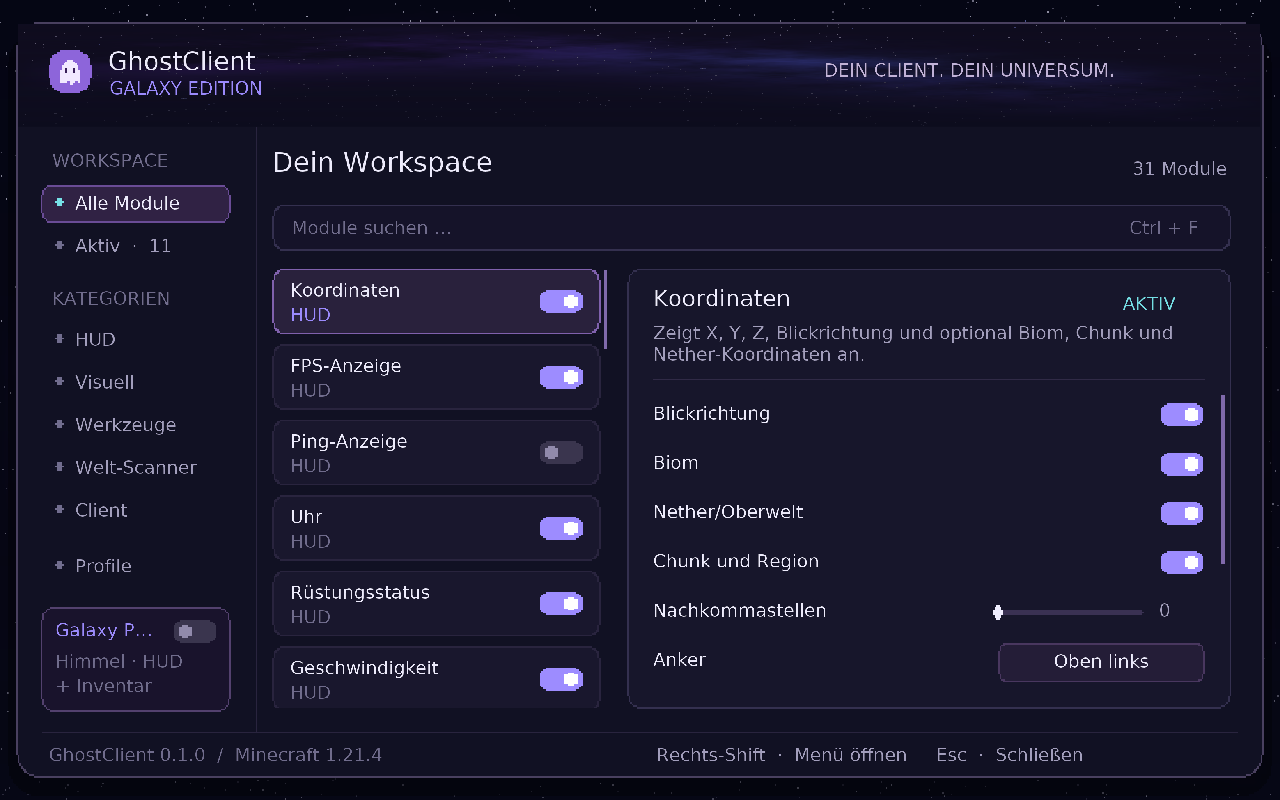Select Alle Module in the sidebar

pyautogui.click(x=136, y=203)
